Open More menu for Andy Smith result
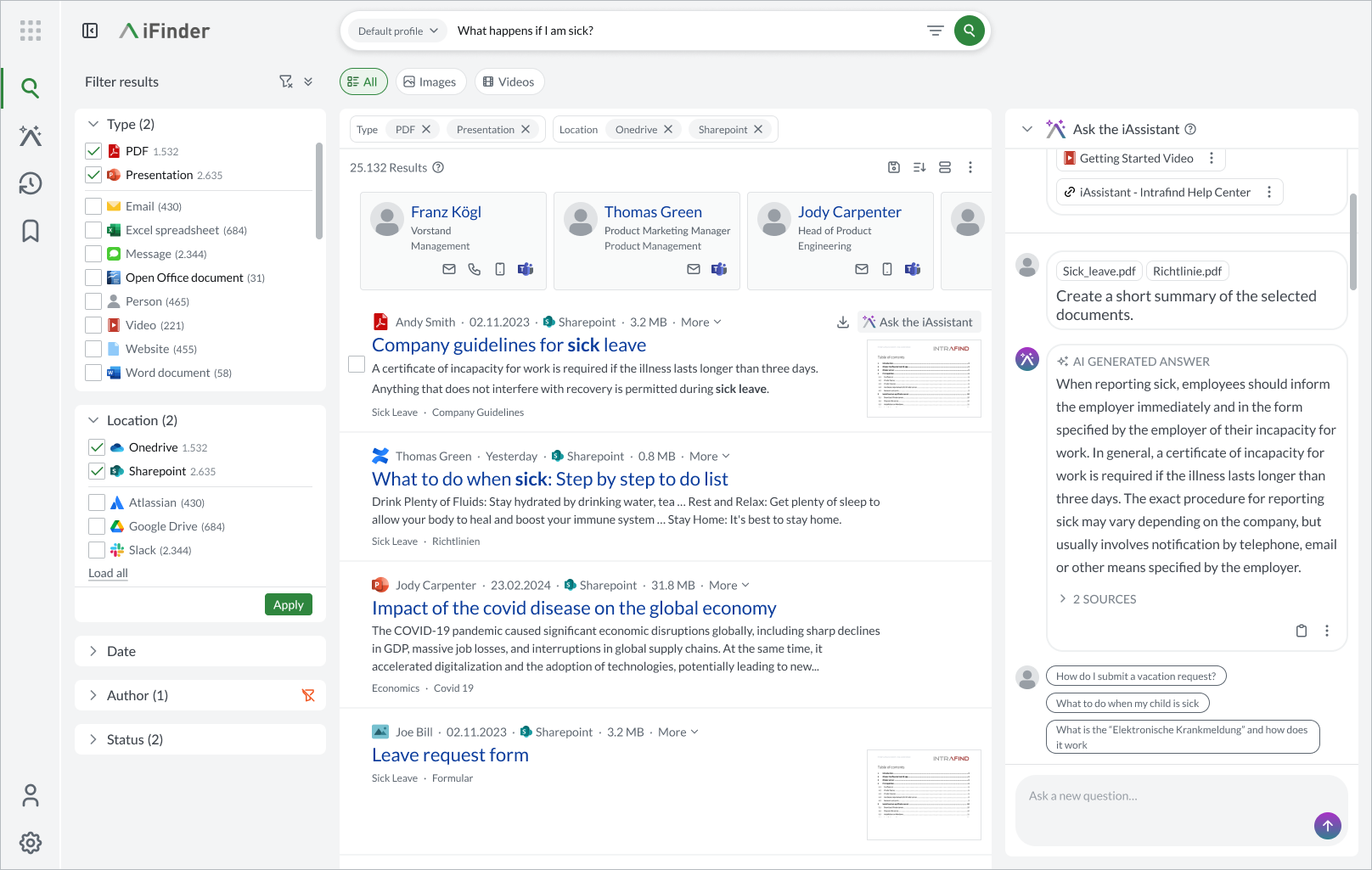 click(701, 322)
